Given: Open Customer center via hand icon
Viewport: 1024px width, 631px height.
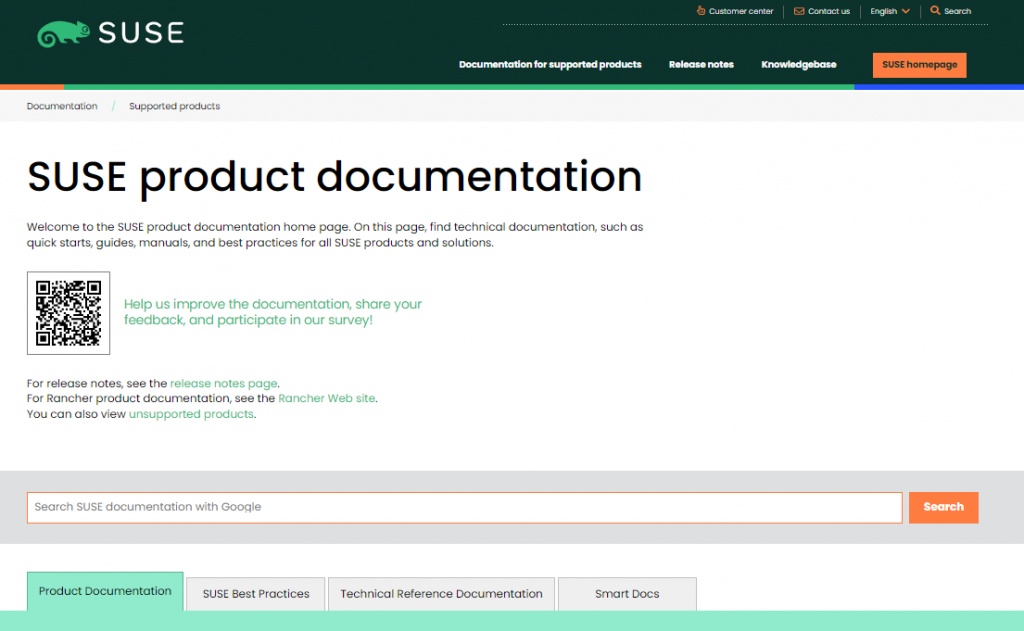Looking at the screenshot, I should point(701,11).
